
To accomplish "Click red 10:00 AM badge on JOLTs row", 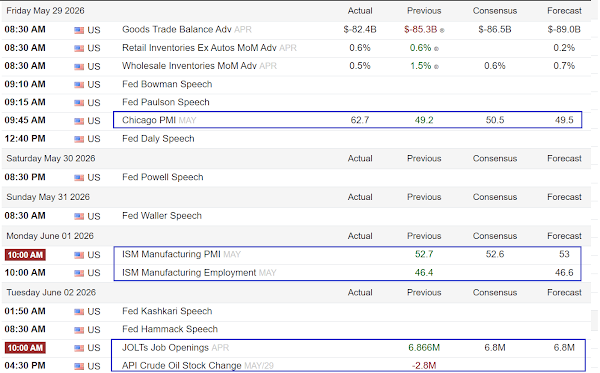I will 25,348.
